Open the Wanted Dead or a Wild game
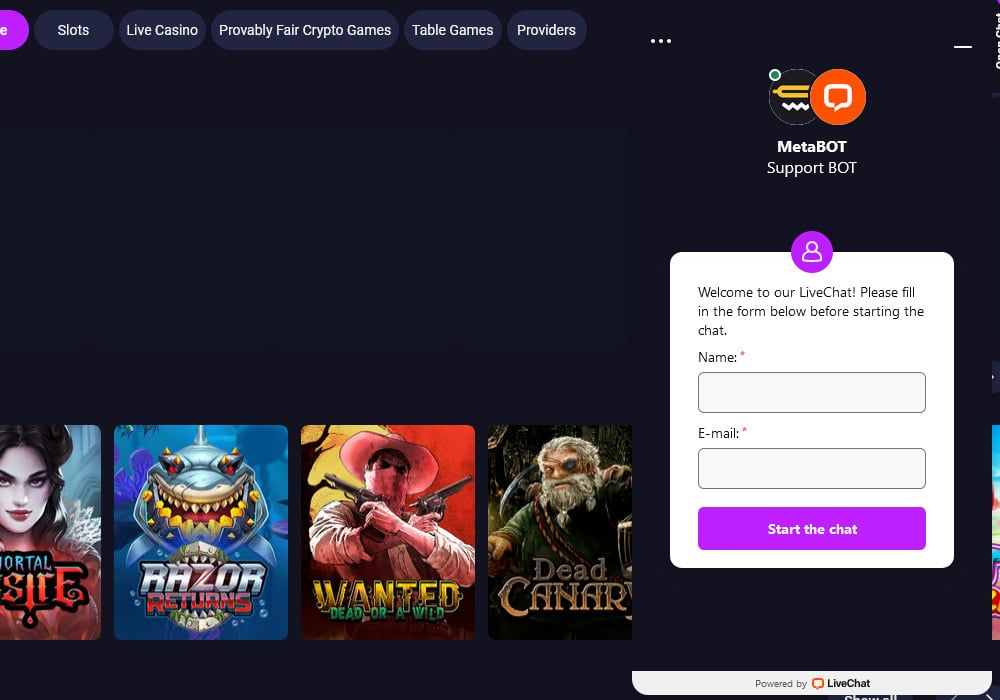Viewport: 1000px width, 700px height. [388, 532]
